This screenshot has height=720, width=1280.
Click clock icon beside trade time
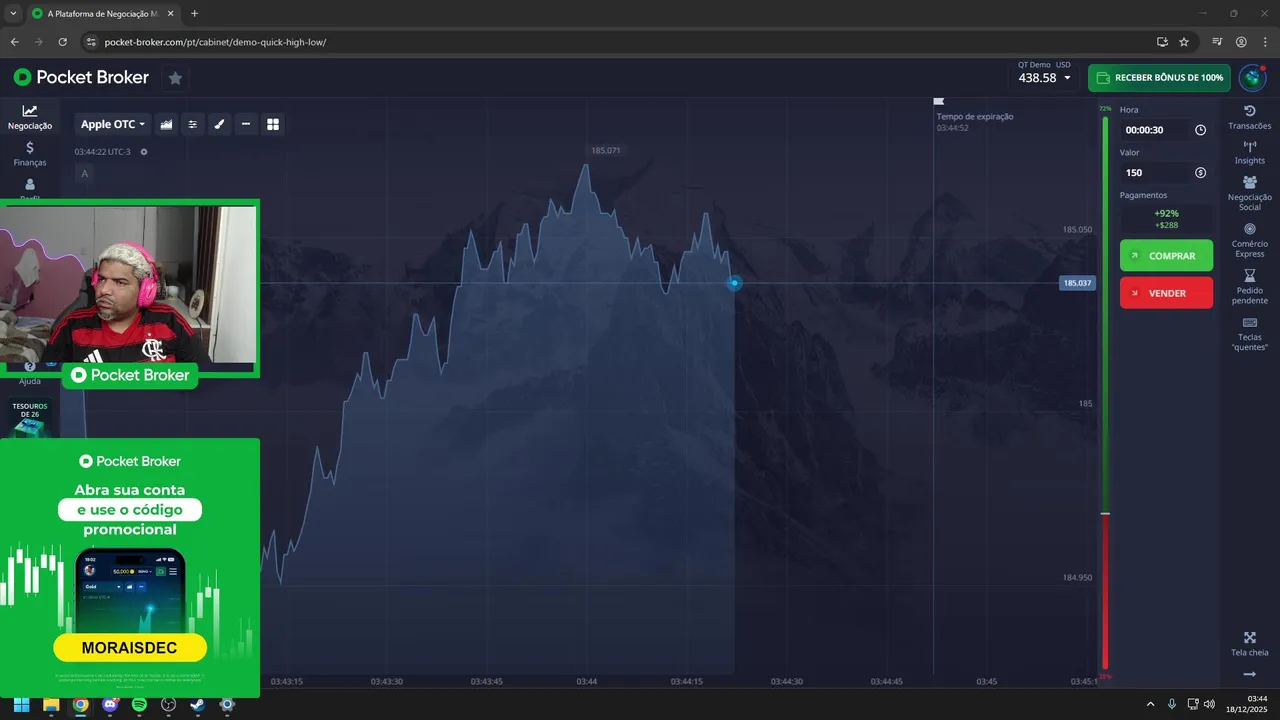[1200, 130]
